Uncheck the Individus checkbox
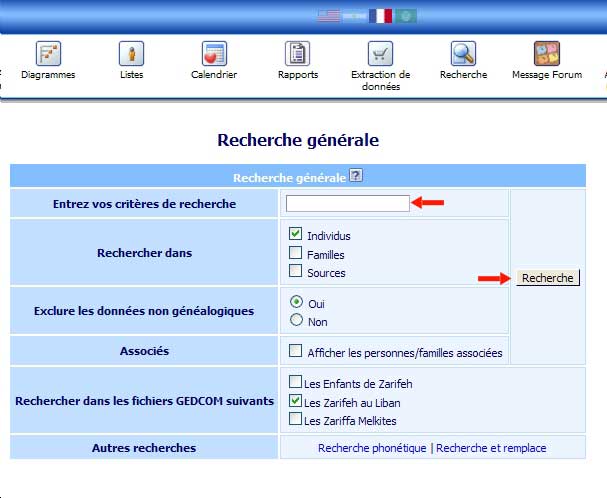The height and width of the screenshot is (498, 607). [x=296, y=234]
